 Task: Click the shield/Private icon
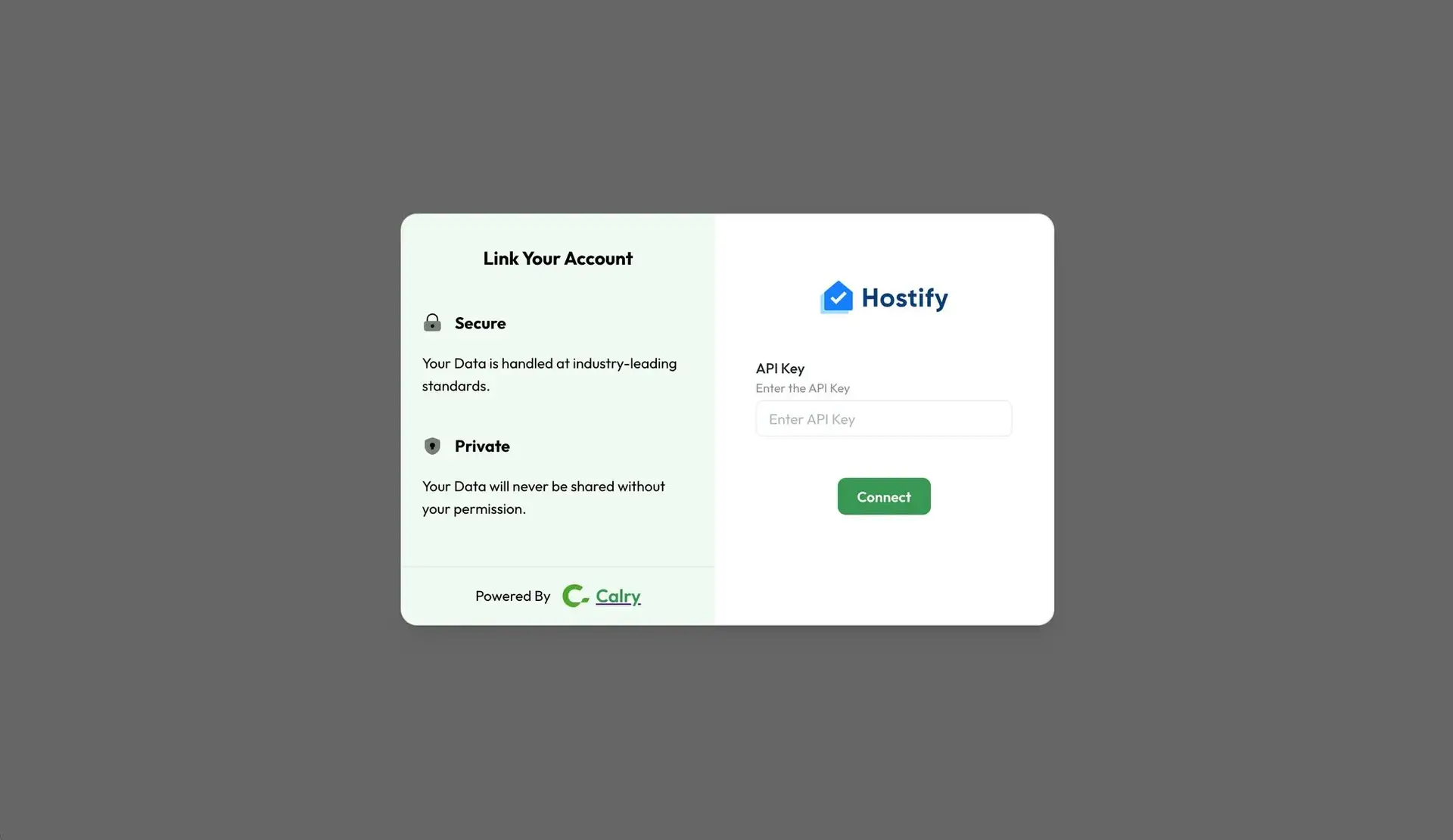point(432,446)
